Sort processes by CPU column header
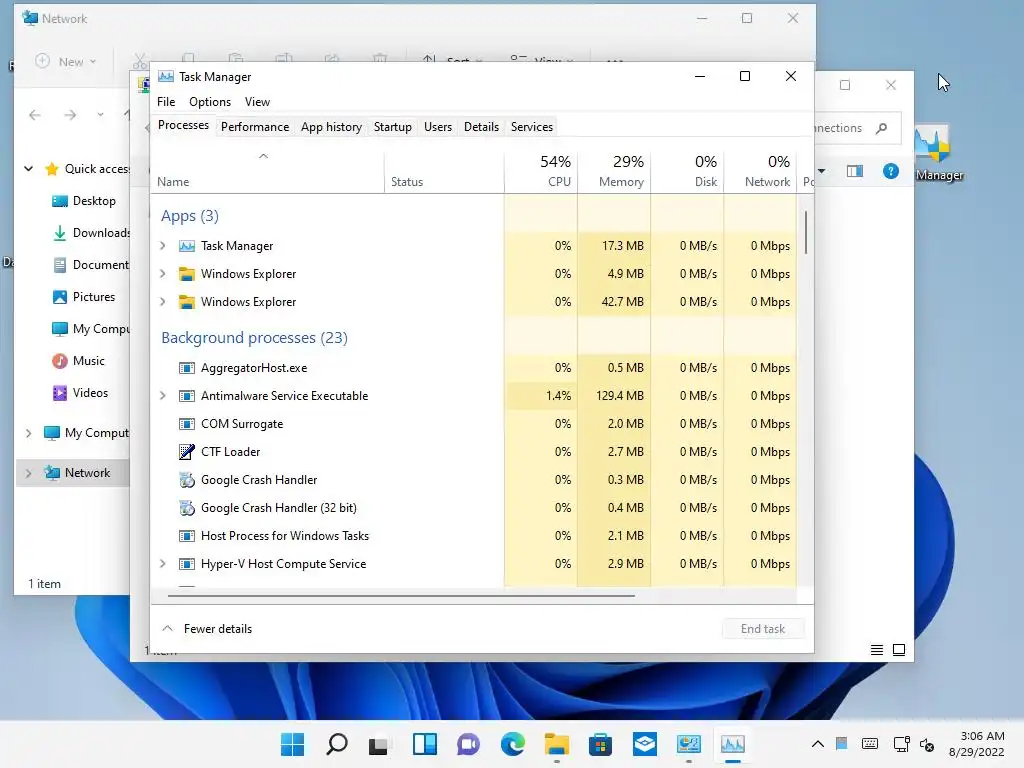 tap(541, 172)
